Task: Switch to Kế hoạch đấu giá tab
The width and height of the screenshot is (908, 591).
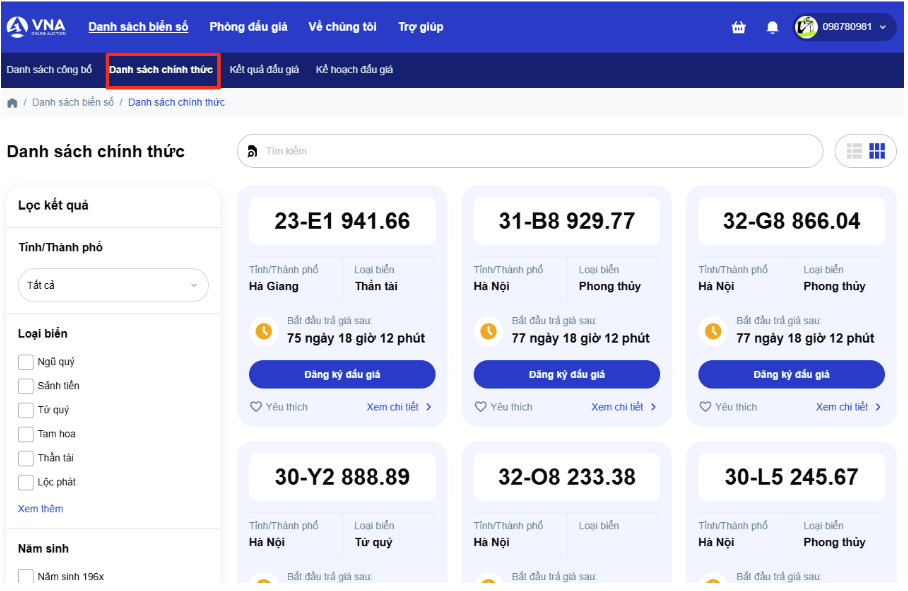Action: [x=354, y=70]
